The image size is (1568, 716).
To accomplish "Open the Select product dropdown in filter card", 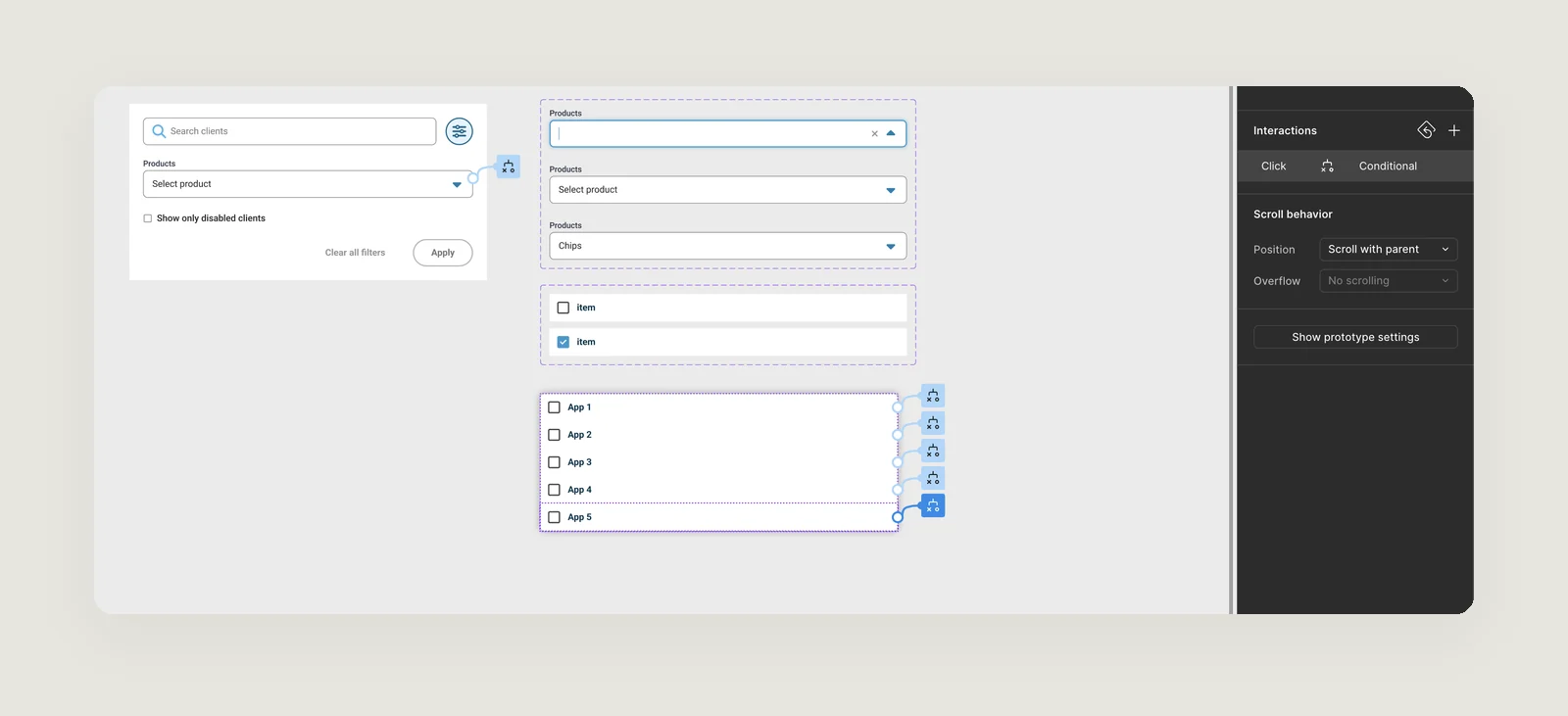I will tap(308, 184).
